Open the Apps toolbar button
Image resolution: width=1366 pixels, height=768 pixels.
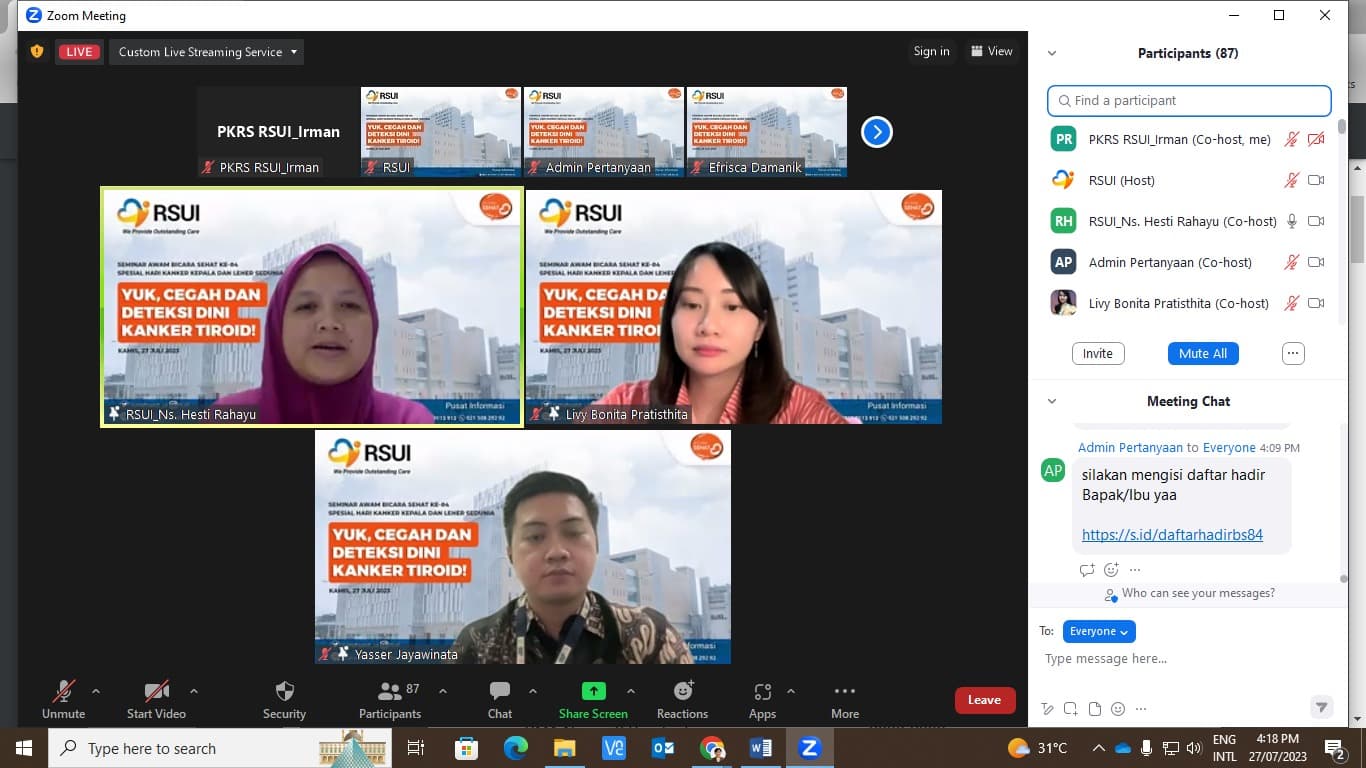[x=762, y=699]
